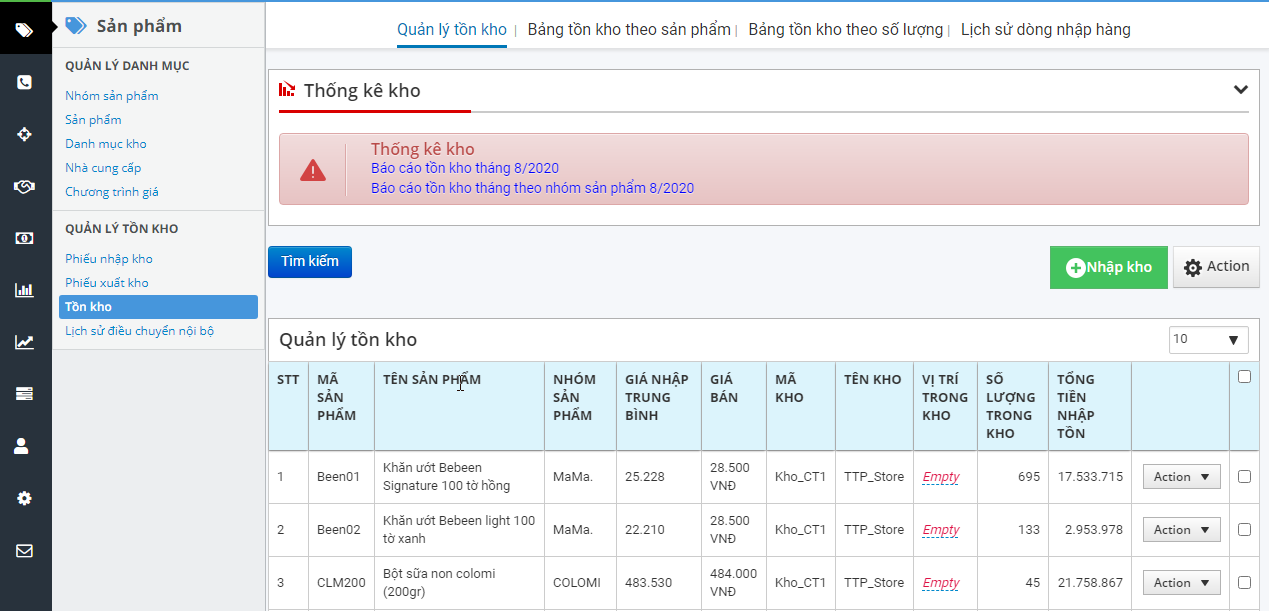Select the highlighted Tồn kho menu item

coord(159,307)
